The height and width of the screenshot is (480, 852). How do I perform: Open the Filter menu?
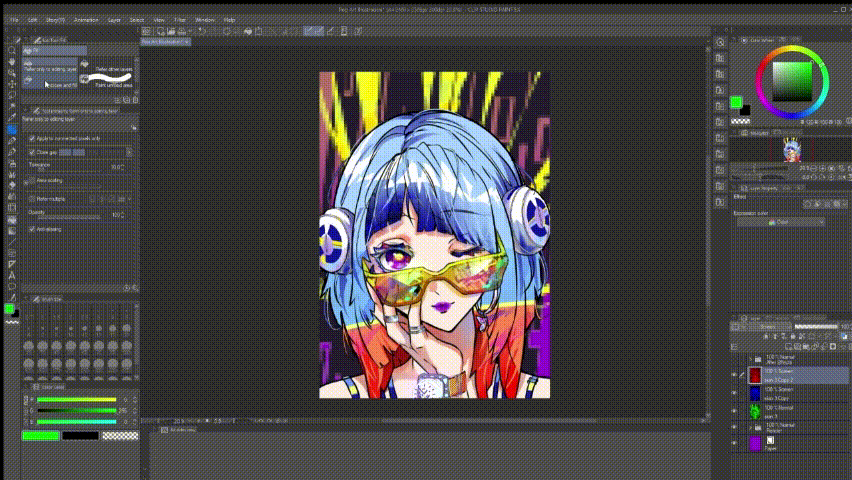tap(179, 19)
